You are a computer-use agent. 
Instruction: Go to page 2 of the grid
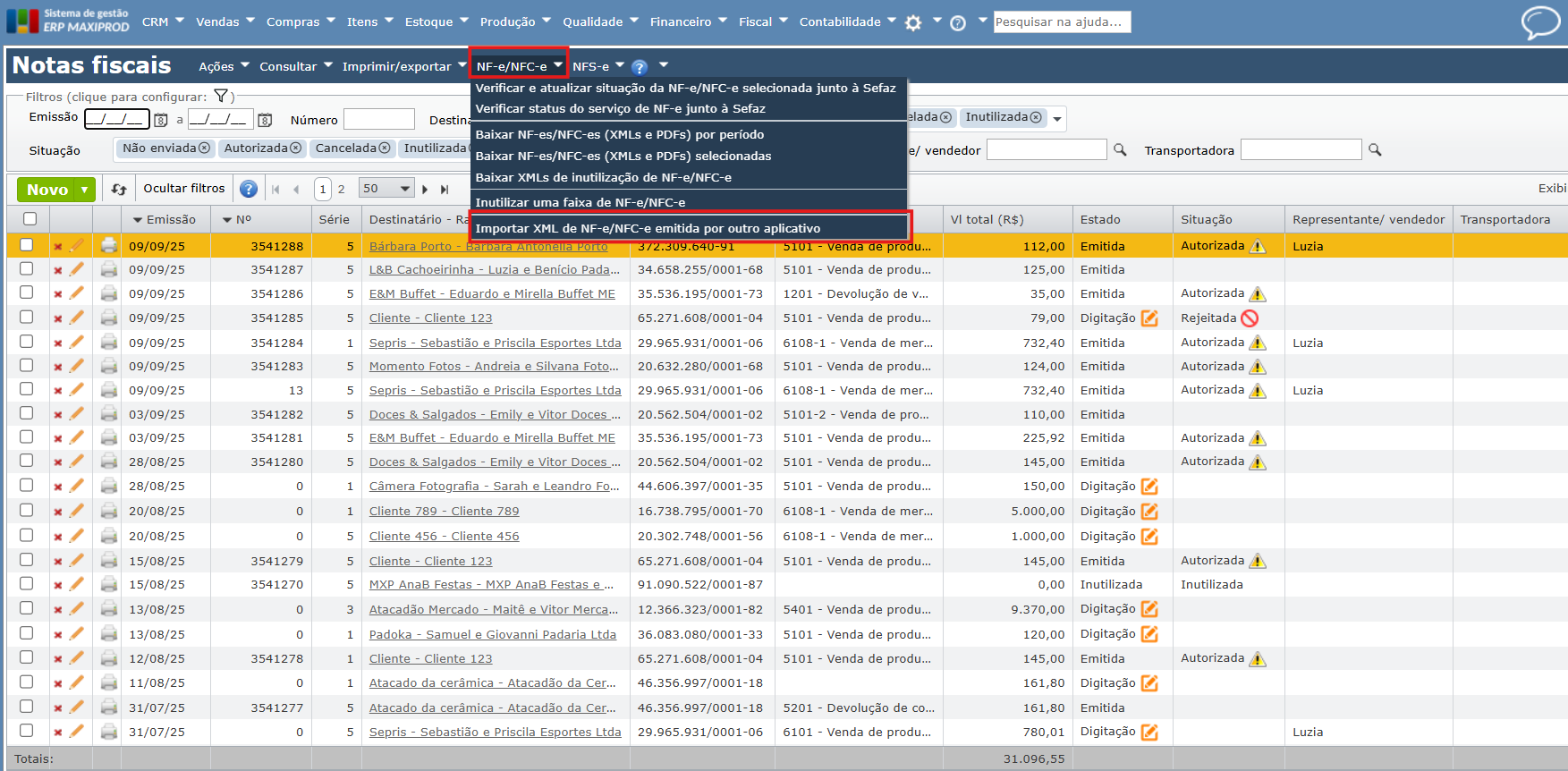(x=341, y=189)
